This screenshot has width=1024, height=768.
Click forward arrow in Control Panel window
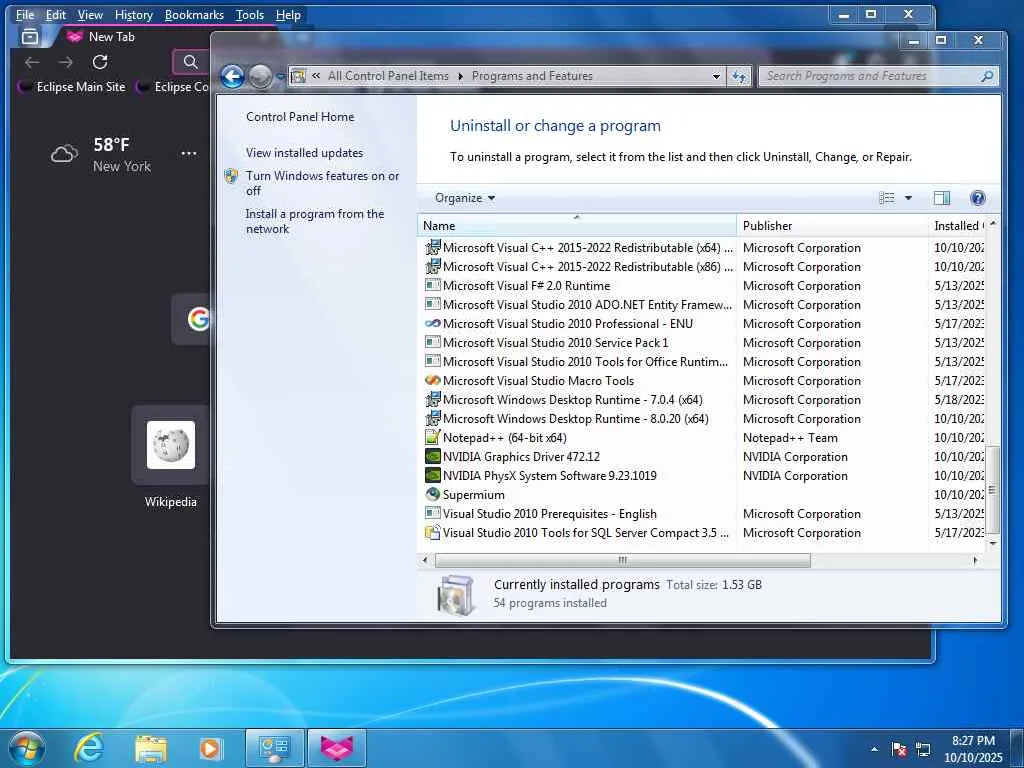261,76
